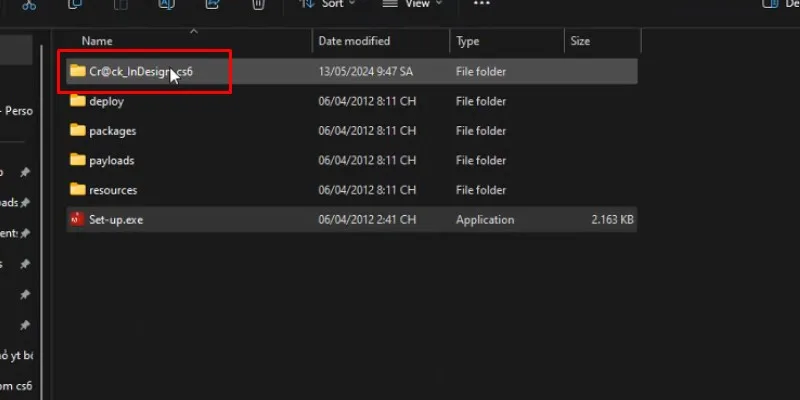
Task: Click the date 06/04/2012 2:41 CH
Action: pyautogui.click(x=367, y=220)
